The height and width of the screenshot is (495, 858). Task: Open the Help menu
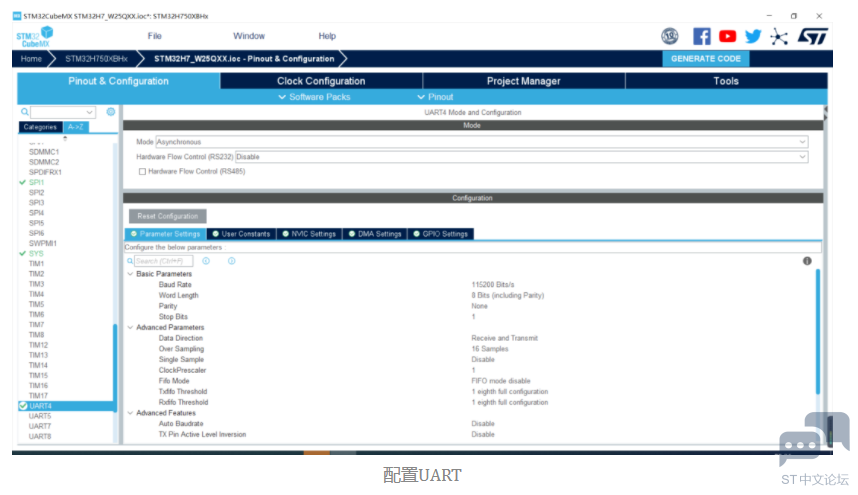[327, 36]
